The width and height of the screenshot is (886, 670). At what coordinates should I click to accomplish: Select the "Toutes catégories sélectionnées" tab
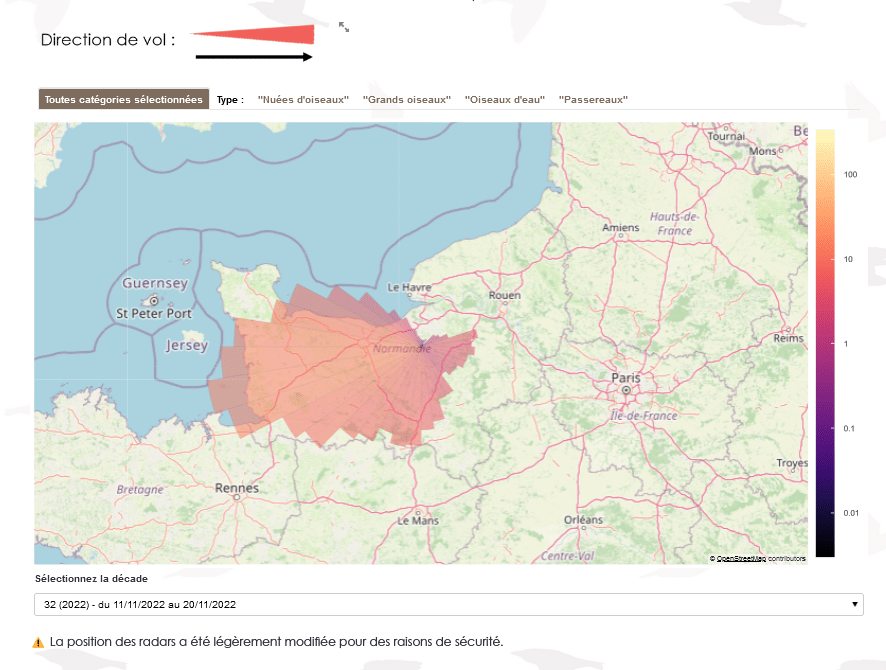124,100
